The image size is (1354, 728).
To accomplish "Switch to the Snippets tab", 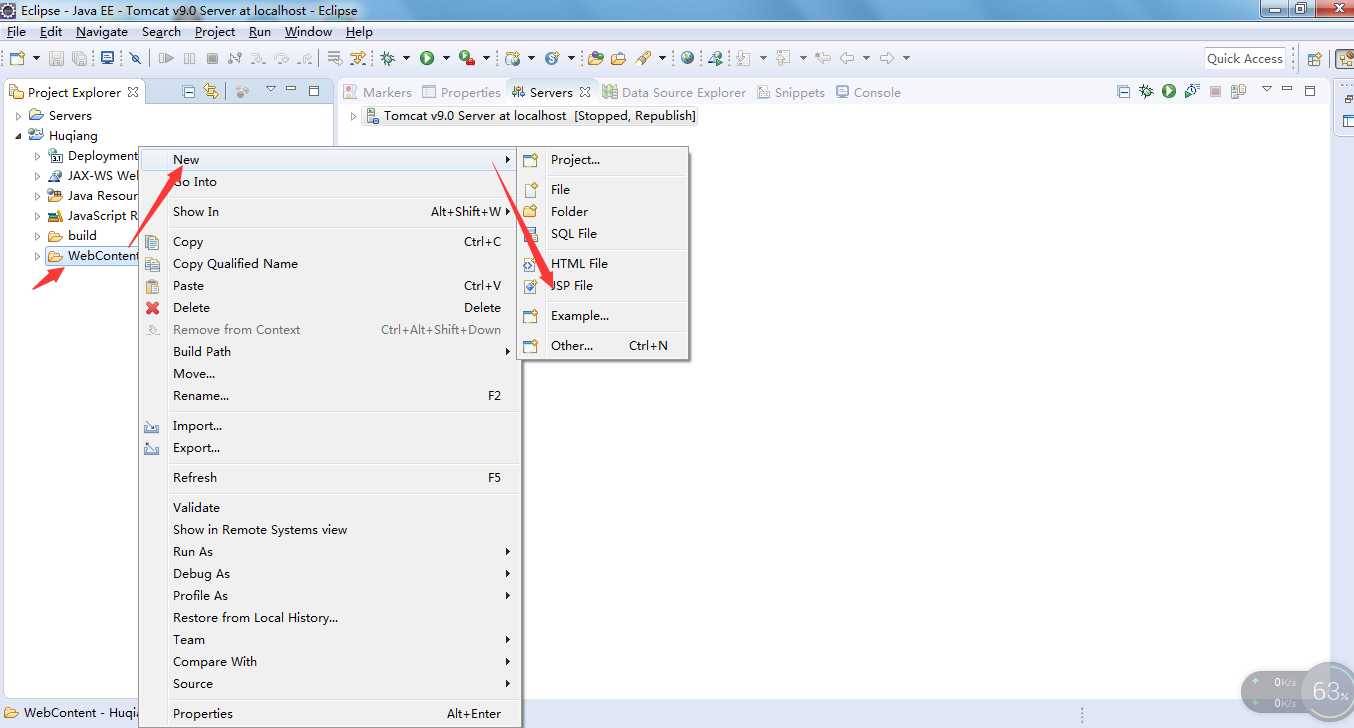I will pos(791,92).
